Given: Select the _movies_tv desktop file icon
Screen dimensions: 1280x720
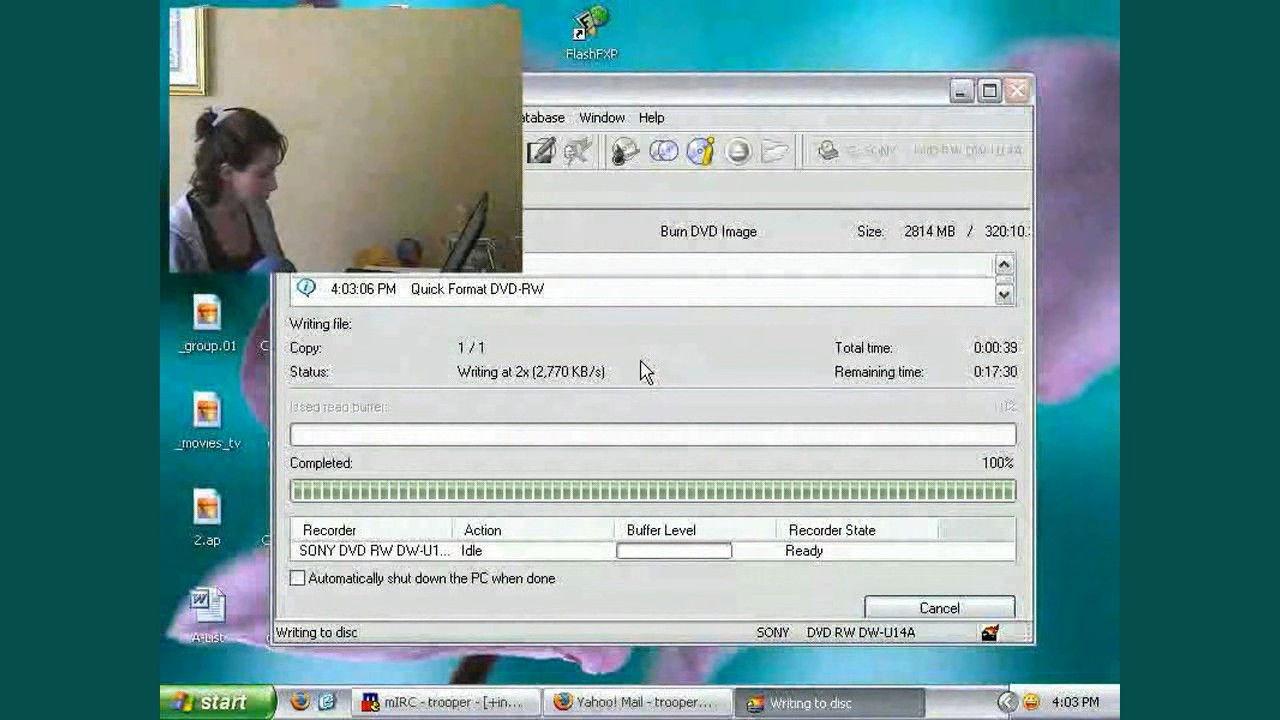Looking at the screenshot, I should pos(207,410).
